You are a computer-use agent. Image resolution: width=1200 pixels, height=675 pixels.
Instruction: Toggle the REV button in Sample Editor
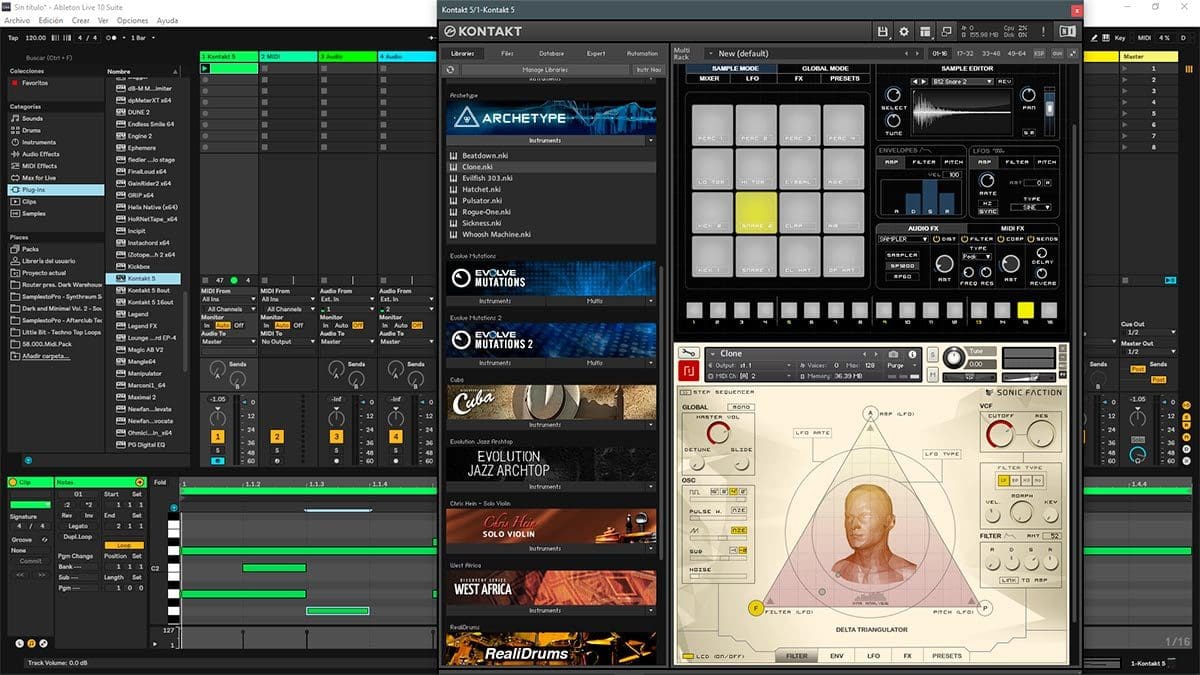(x=1004, y=81)
